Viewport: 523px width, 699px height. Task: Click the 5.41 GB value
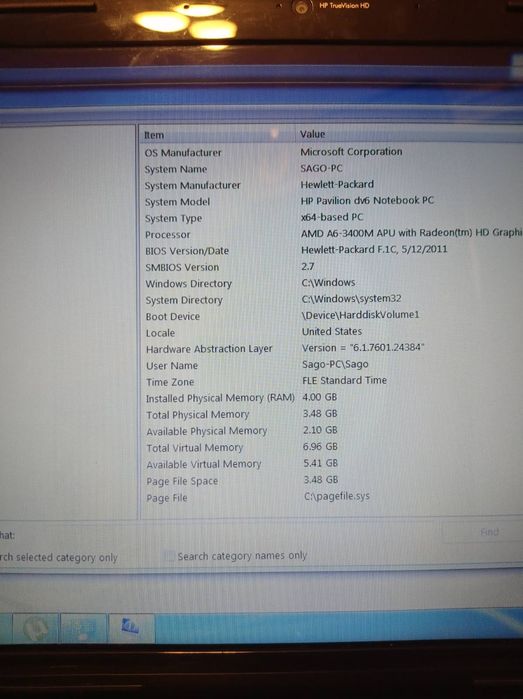click(321, 463)
